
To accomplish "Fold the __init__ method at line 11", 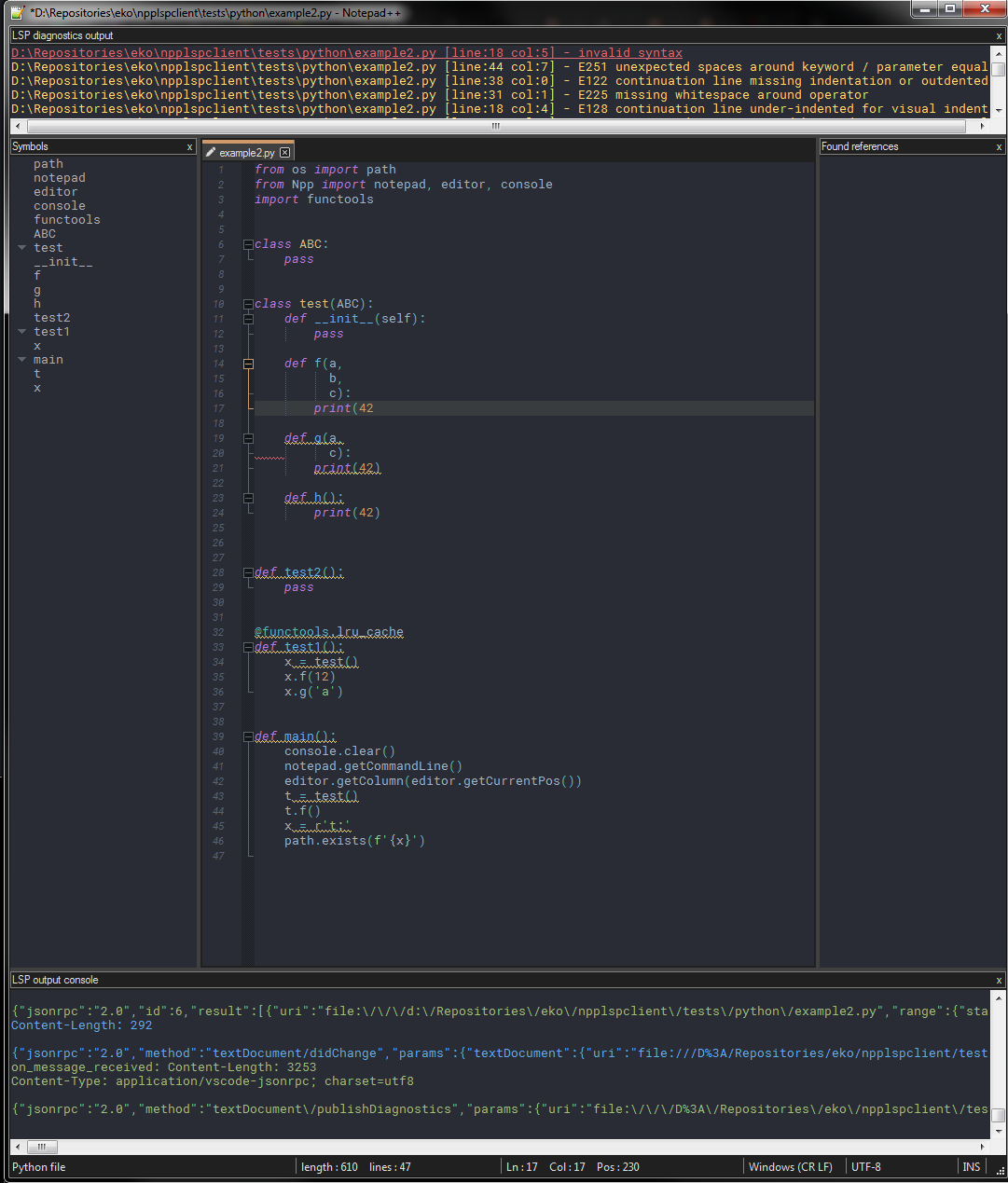I will (x=248, y=319).
